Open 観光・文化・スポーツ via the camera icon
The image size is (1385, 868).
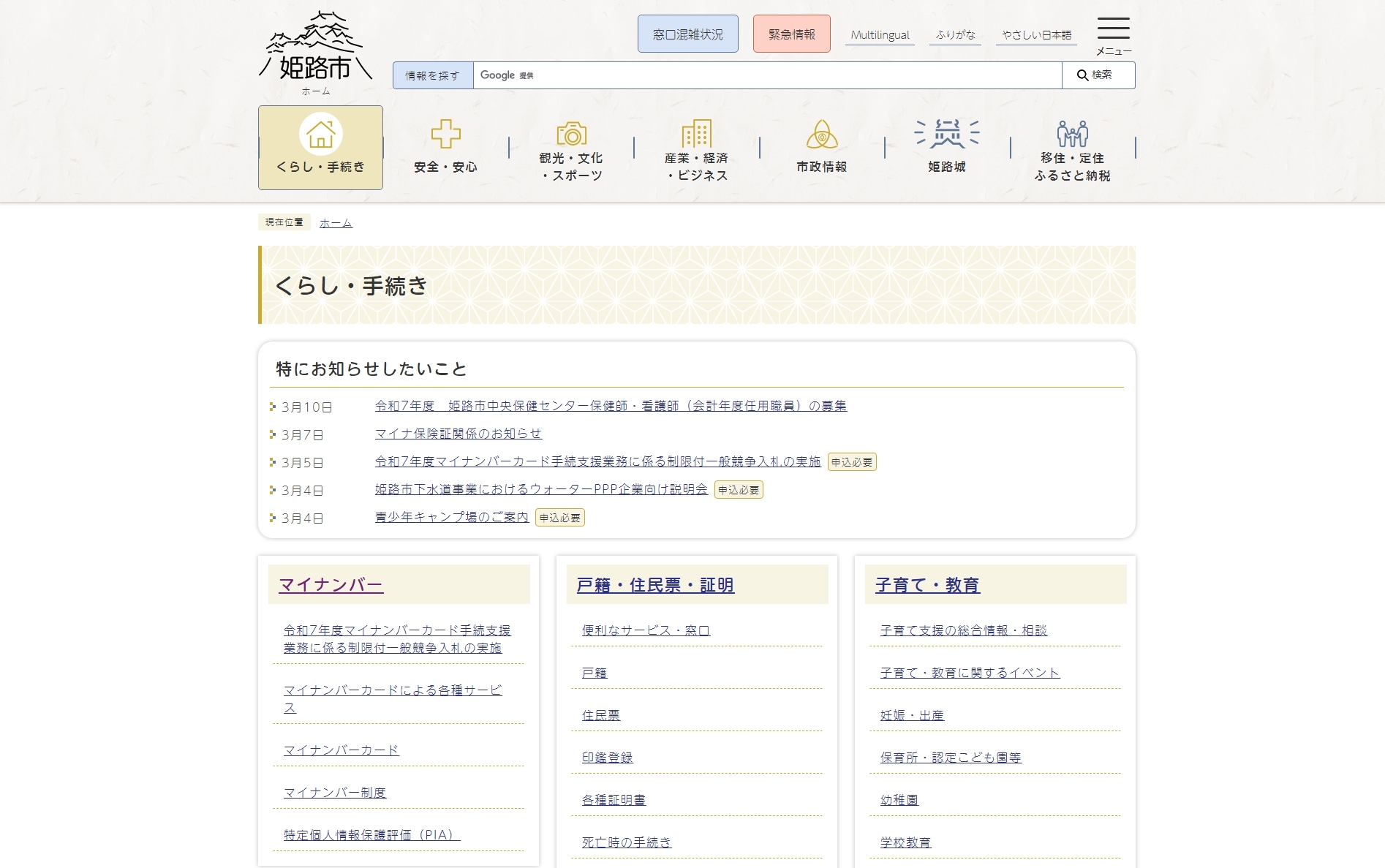click(571, 134)
